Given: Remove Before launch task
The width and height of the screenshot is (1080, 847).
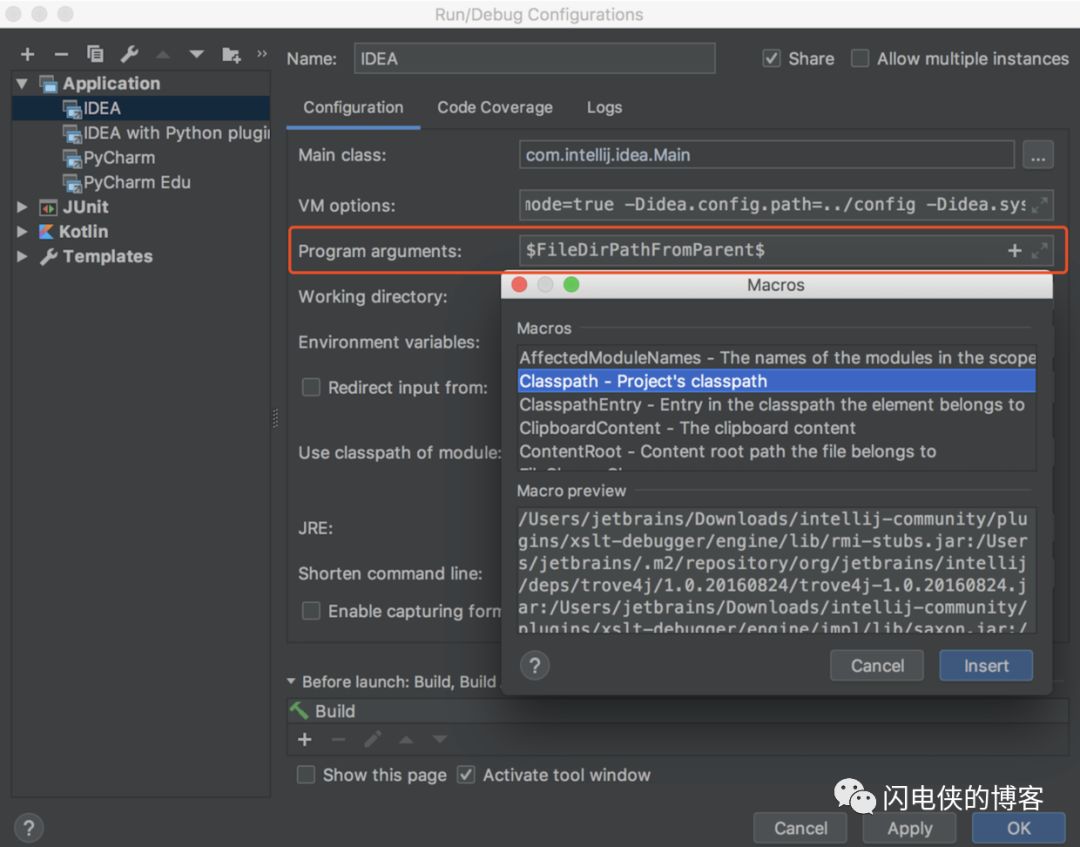Looking at the screenshot, I should (x=338, y=740).
